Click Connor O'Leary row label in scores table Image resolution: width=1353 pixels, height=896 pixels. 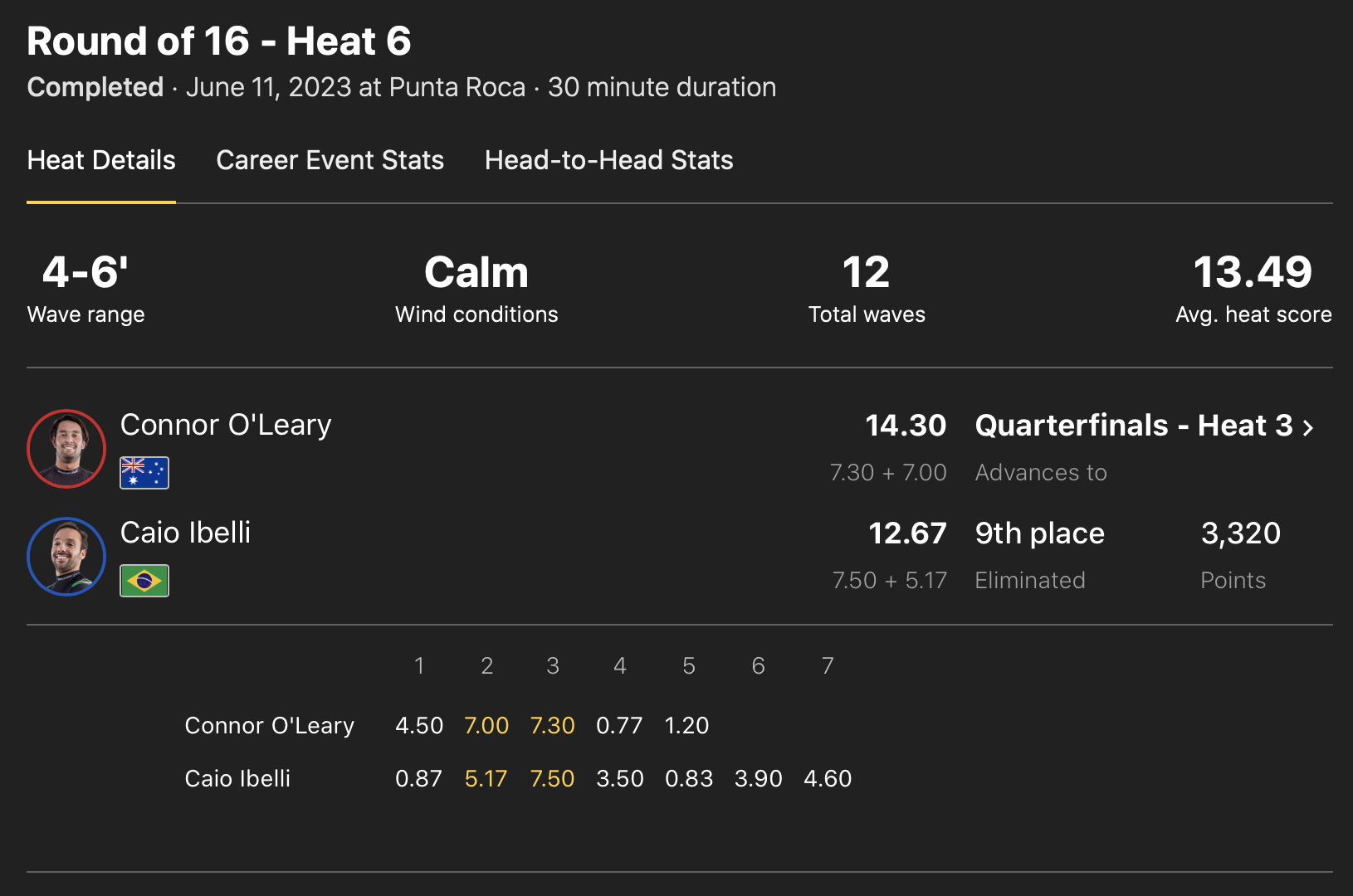pyautogui.click(x=269, y=726)
